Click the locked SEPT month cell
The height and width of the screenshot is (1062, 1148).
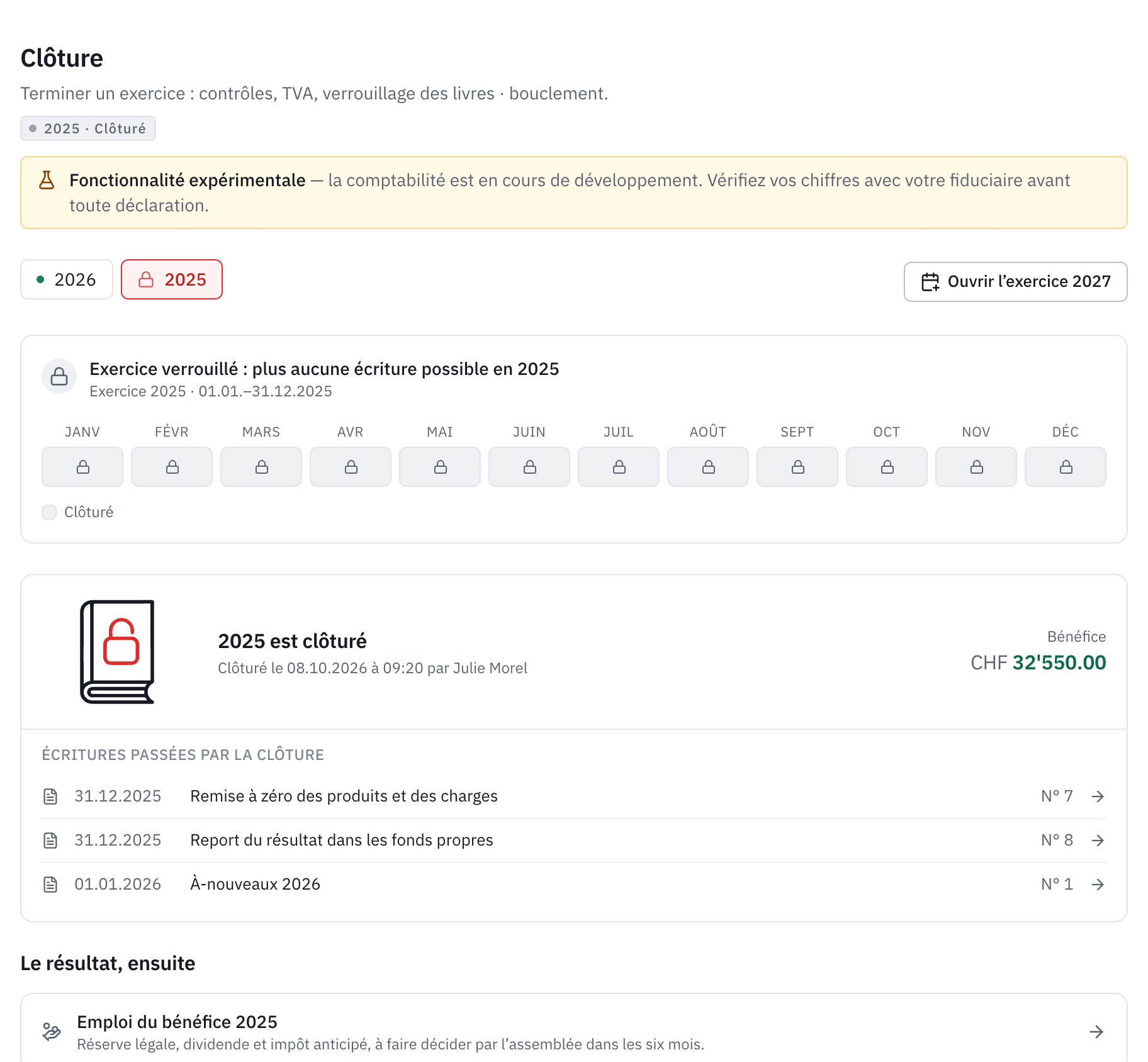(797, 467)
